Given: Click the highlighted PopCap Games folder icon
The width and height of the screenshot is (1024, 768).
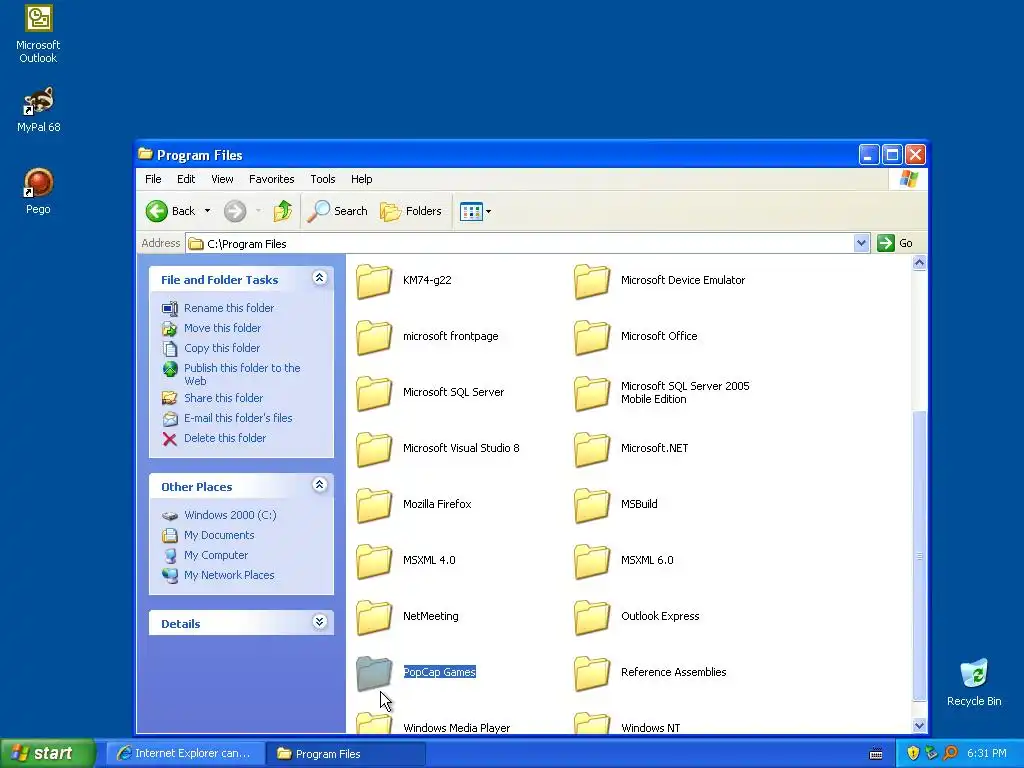Looking at the screenshot, I should pos(374,673).
